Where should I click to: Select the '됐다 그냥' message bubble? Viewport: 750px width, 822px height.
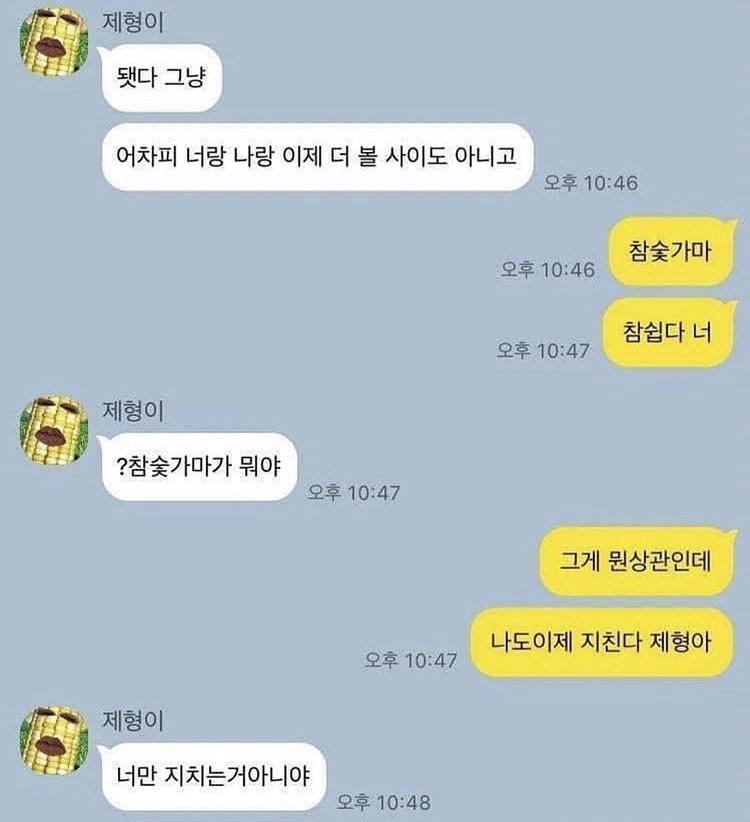click(161, 78)
